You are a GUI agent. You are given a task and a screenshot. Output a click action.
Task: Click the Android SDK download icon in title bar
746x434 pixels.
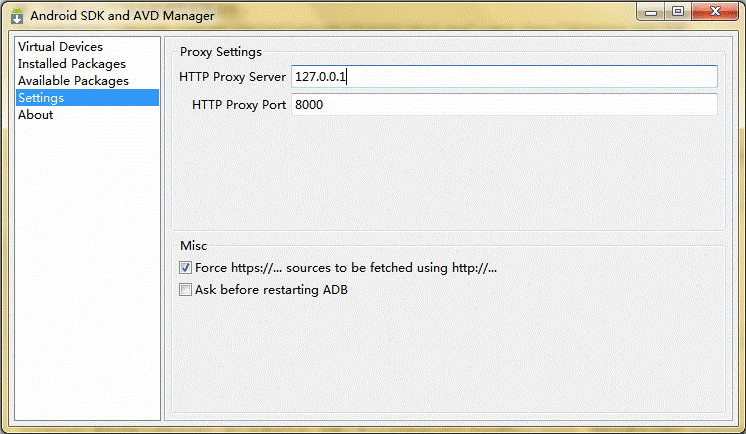tap(17, 16)
